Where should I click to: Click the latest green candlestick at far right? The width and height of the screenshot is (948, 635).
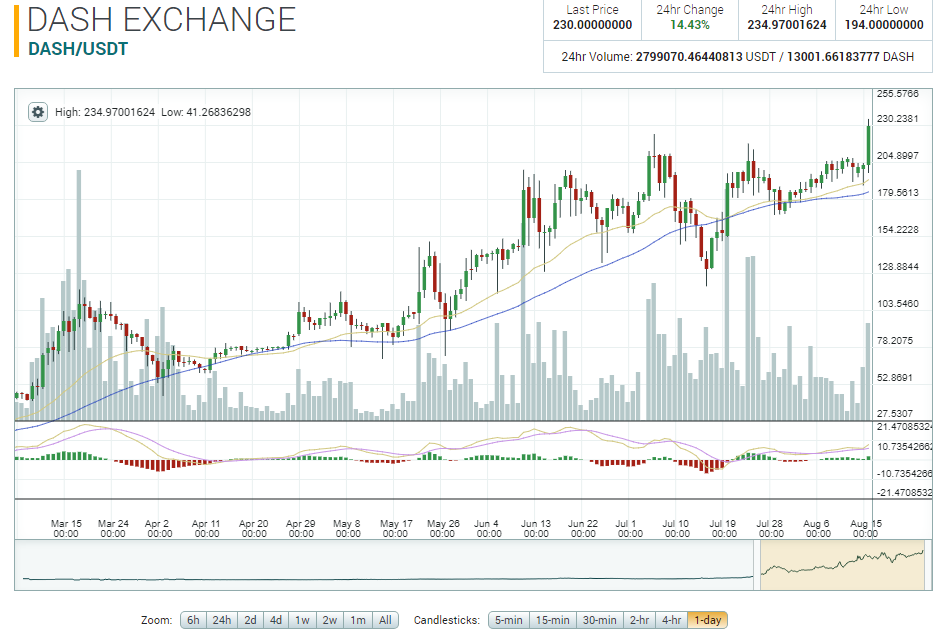[869, 145]
